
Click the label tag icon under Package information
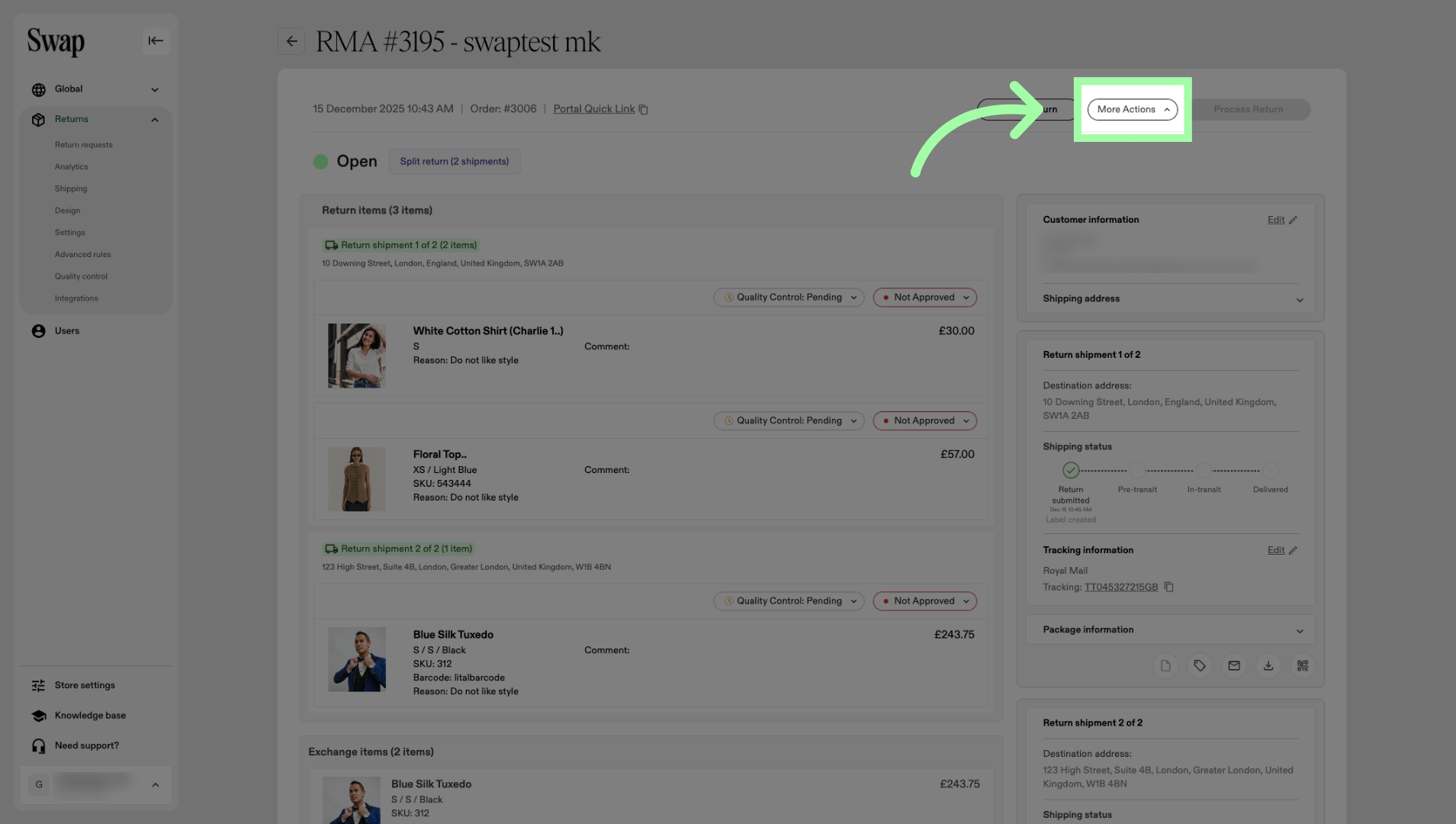[1200, 666]
